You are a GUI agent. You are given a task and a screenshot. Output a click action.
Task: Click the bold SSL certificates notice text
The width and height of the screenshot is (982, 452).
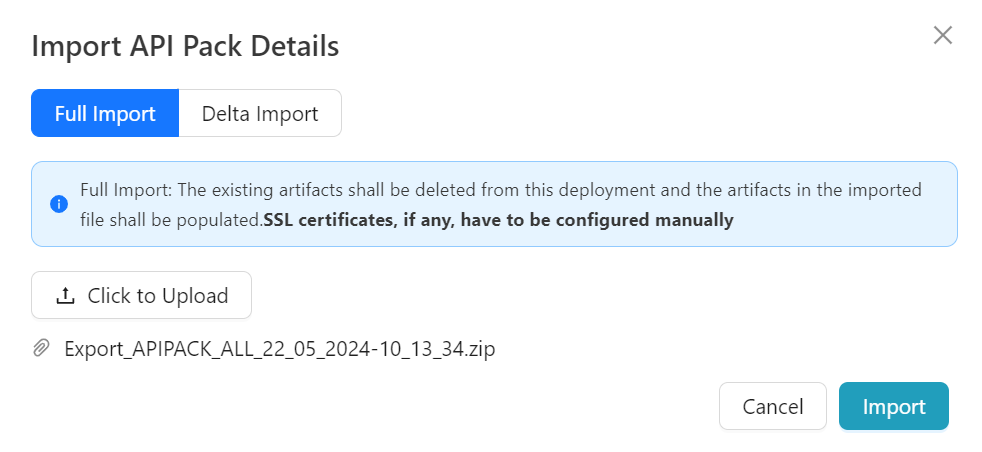(498, 220)
